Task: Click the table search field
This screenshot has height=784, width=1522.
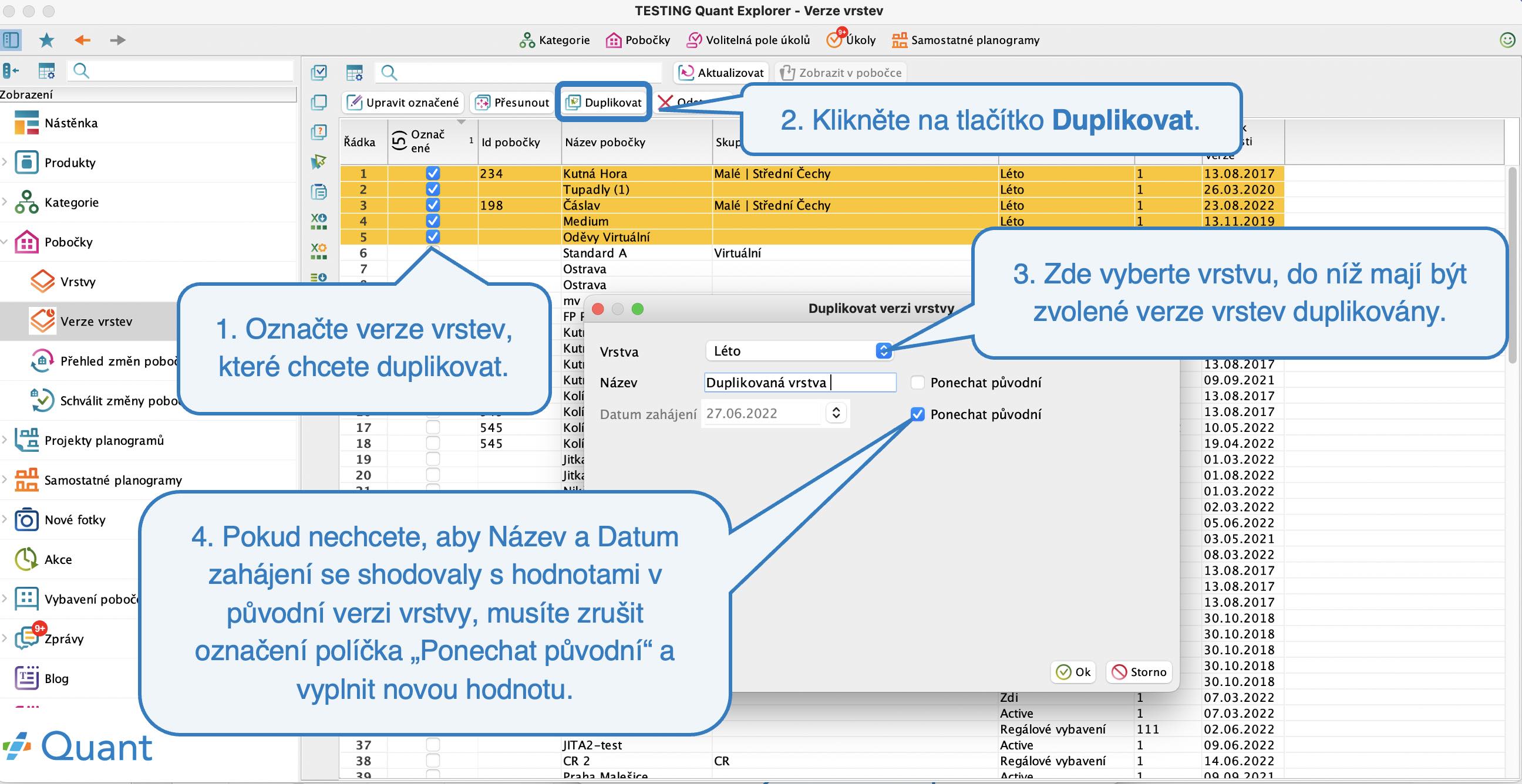Action: [x=518, y=73]
